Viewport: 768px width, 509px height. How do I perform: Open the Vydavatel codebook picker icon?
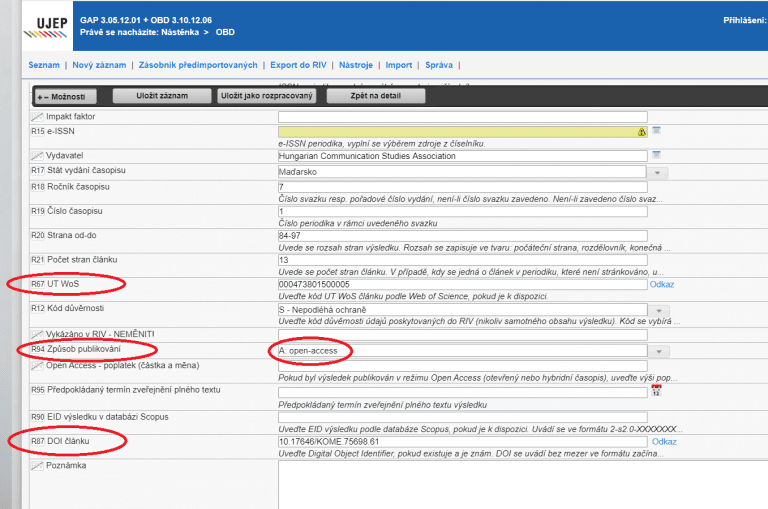point(657,155)
